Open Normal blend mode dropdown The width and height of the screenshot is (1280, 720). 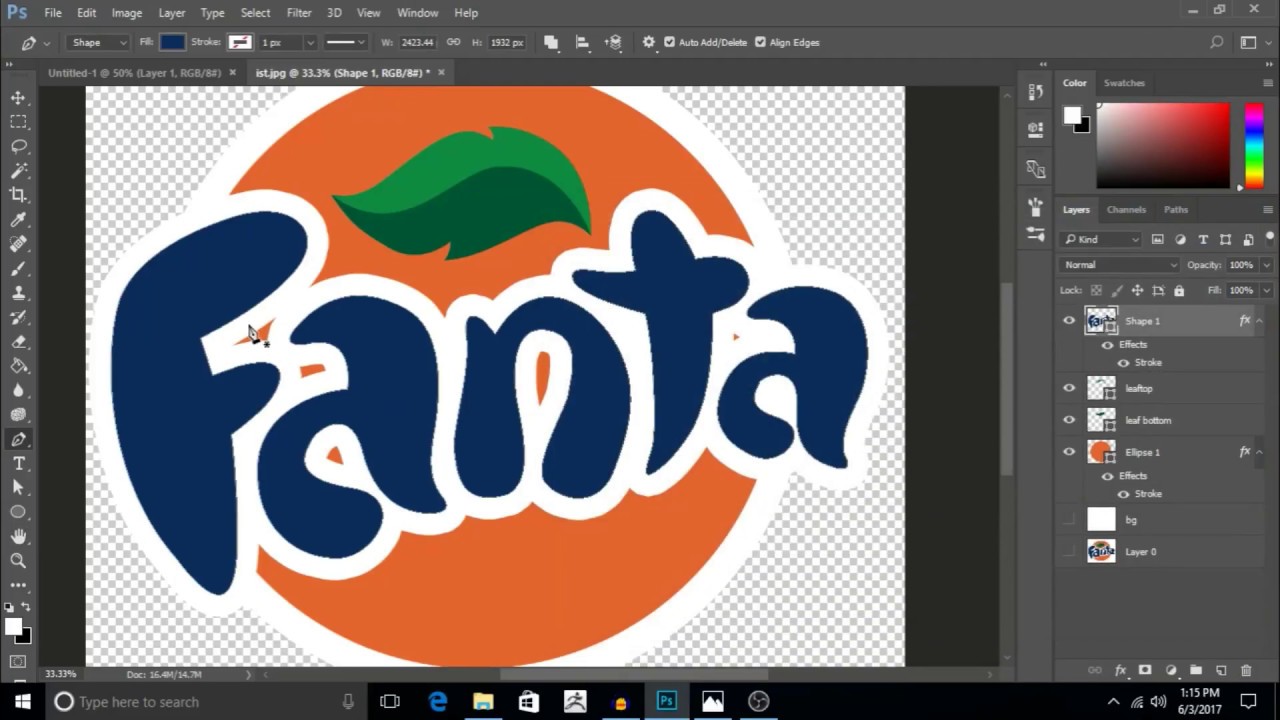pos(1120,265)
